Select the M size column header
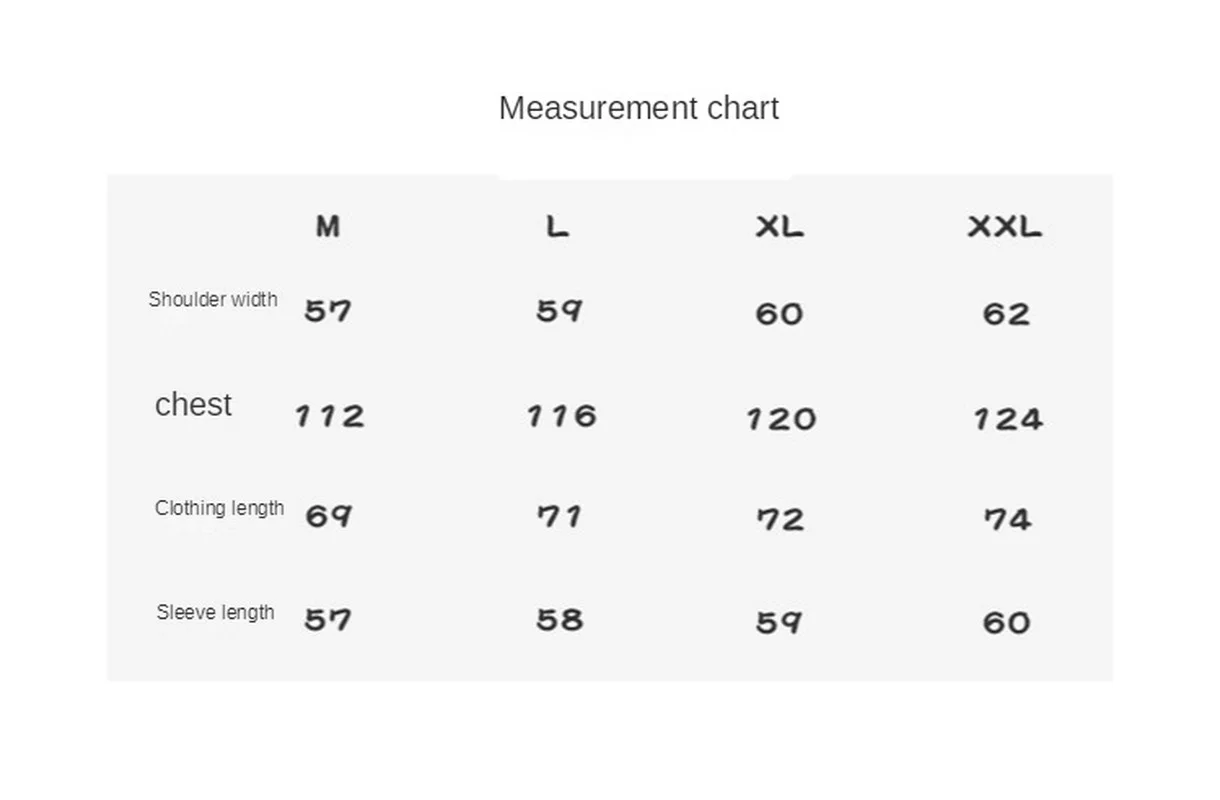1220x800 pixels. pos(328,227)
